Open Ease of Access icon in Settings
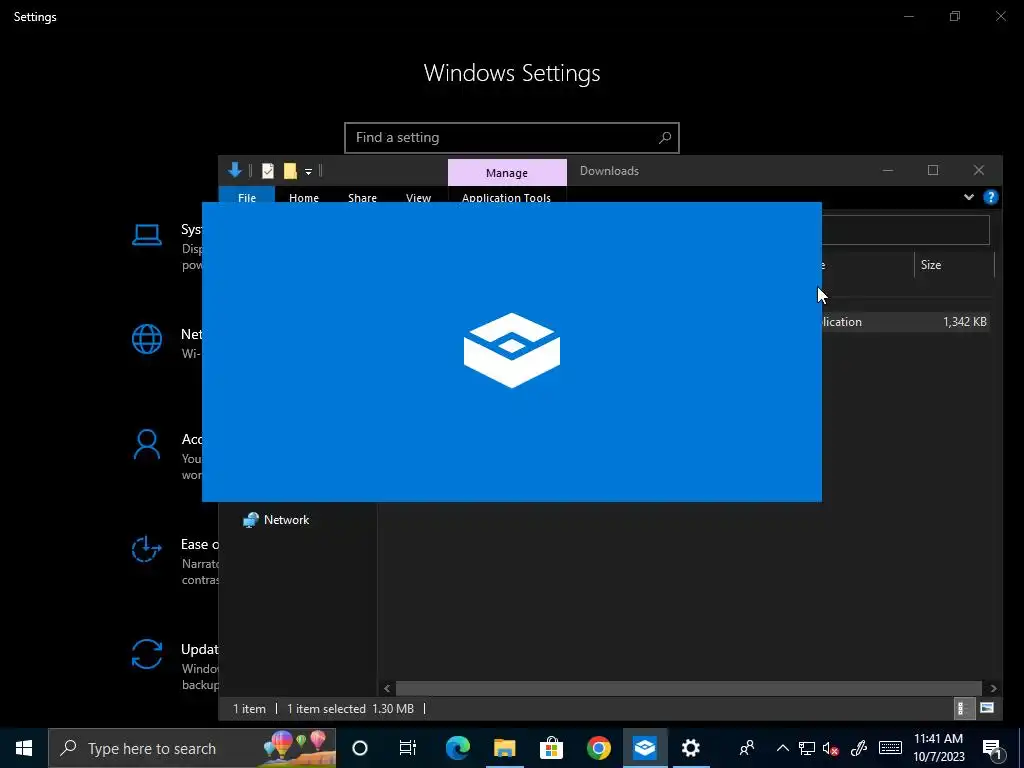The height and width of the screenshot is (768, 1024). [x=146, y=549]
